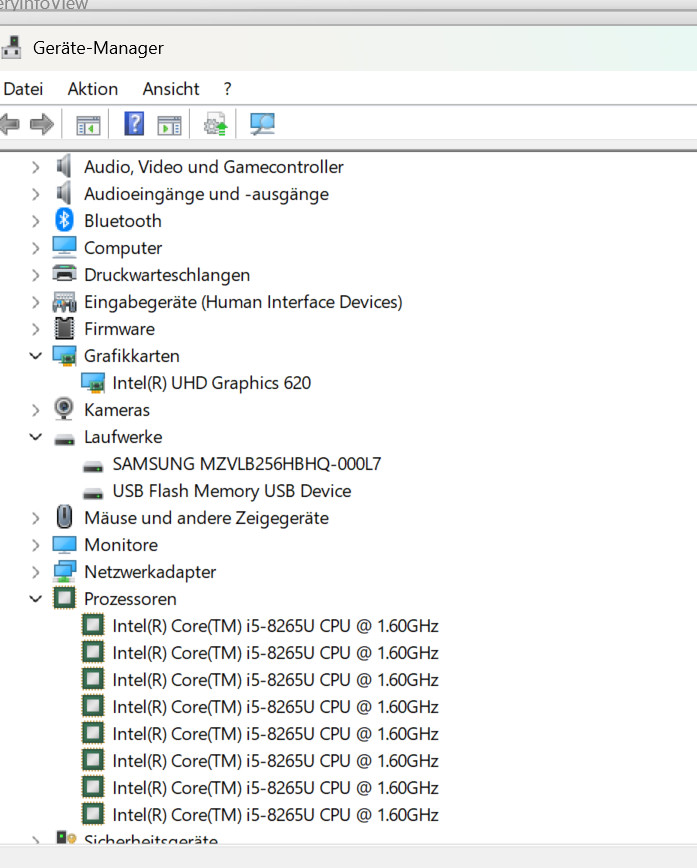Image resolution: width=697 pixels, height=868 pixels.
Task: Show or hide the console tree pane icon
Action: pyautogui.click(x=88, y=125)
